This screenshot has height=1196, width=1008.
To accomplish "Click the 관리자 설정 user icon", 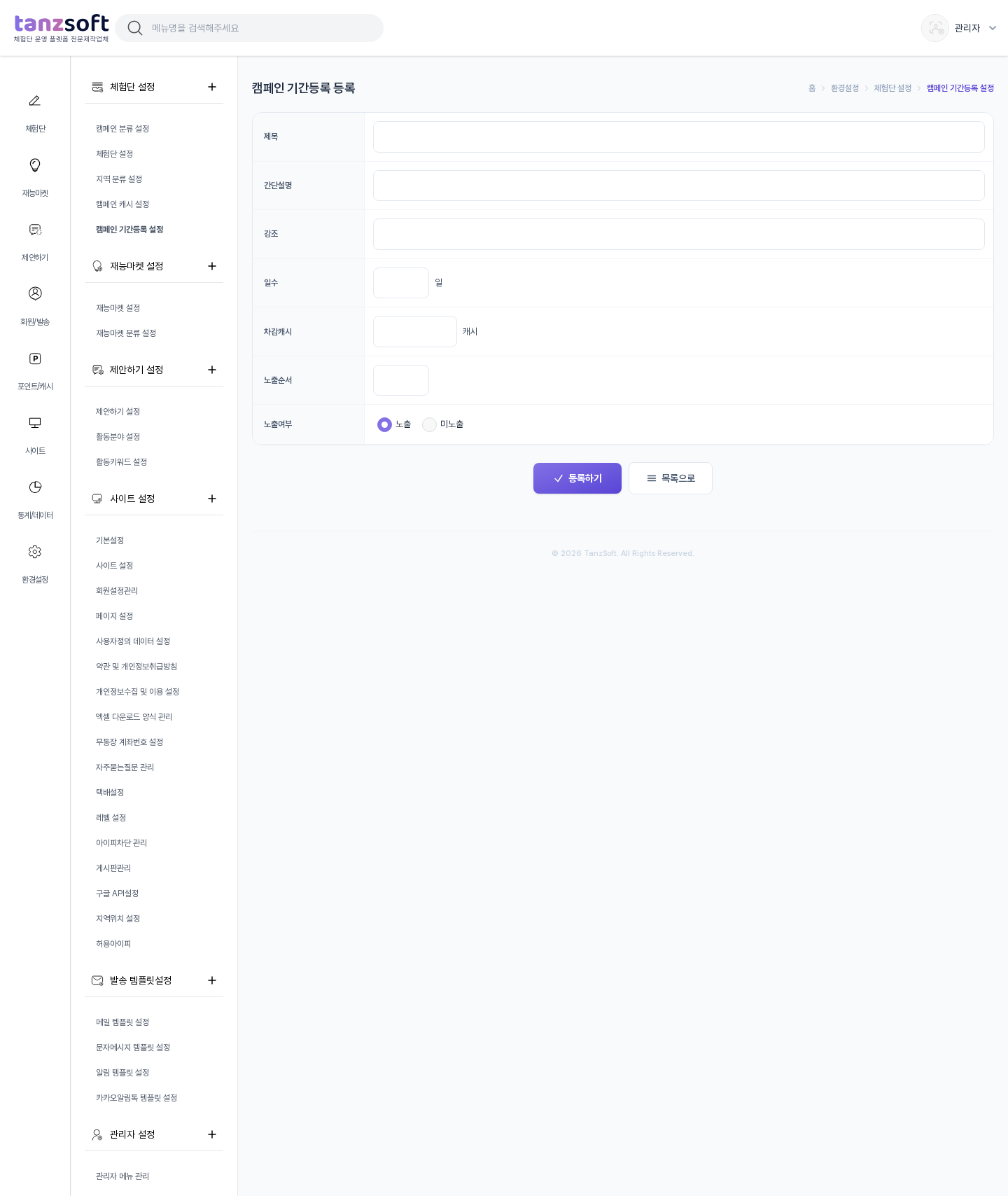I will 97,1134.
